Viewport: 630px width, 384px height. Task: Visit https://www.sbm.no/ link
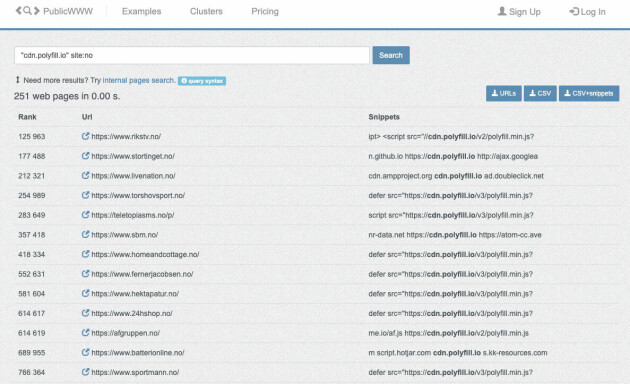click(x=125, y=235)
